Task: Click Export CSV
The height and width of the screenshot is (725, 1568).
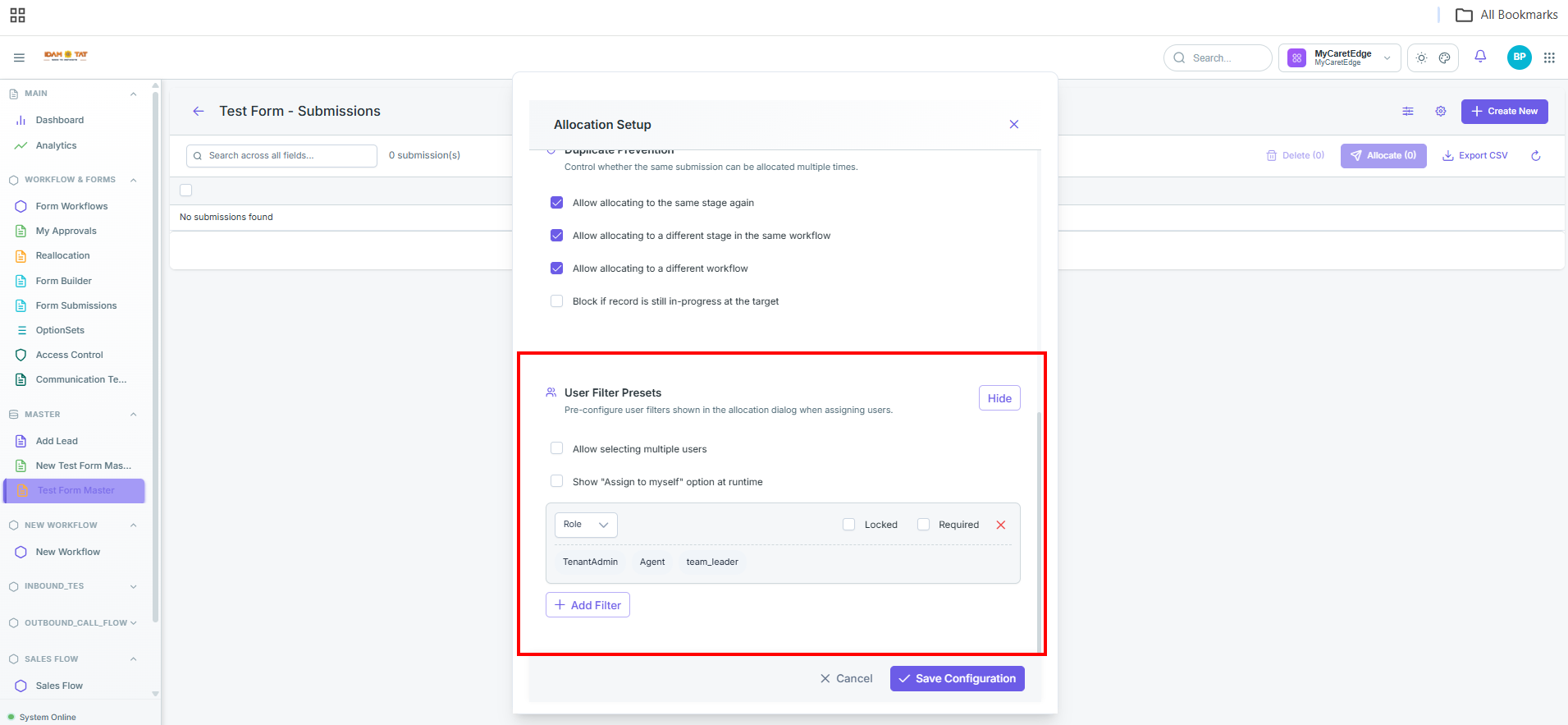Action: coord(1474,155)
